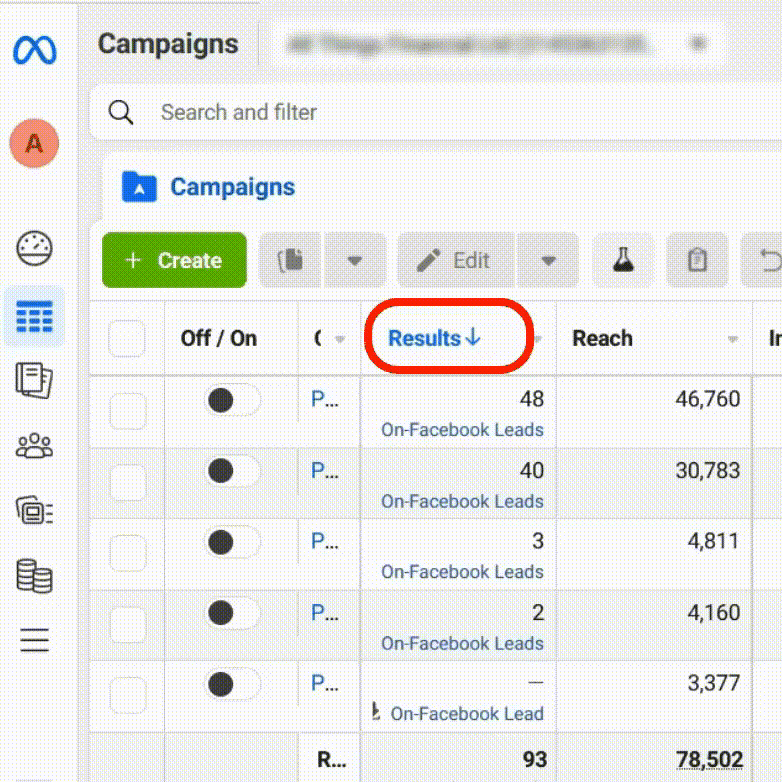Screen dimensions: 782x782
Task: Open the campaign link in the 40-results row
Action: tap(325, 470)
